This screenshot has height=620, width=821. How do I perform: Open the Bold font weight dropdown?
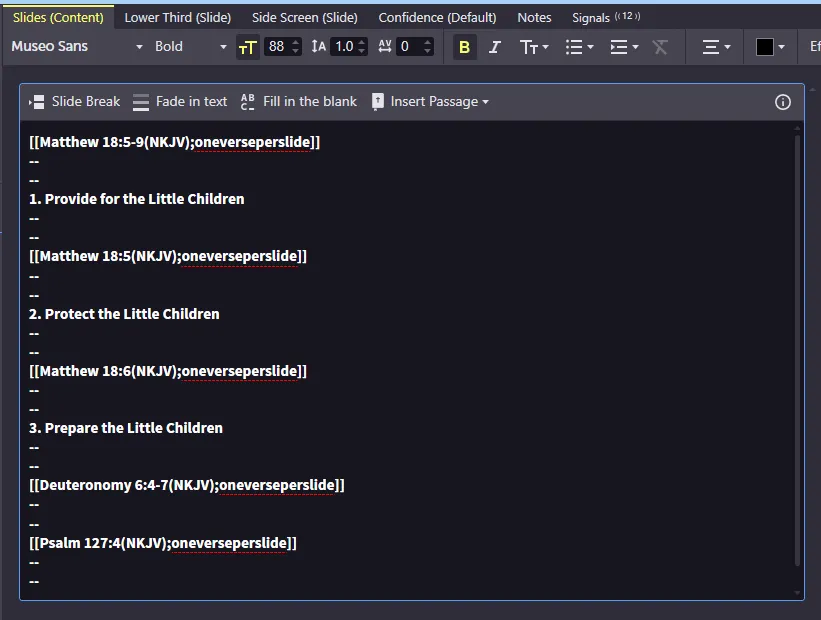coord(191,47)
